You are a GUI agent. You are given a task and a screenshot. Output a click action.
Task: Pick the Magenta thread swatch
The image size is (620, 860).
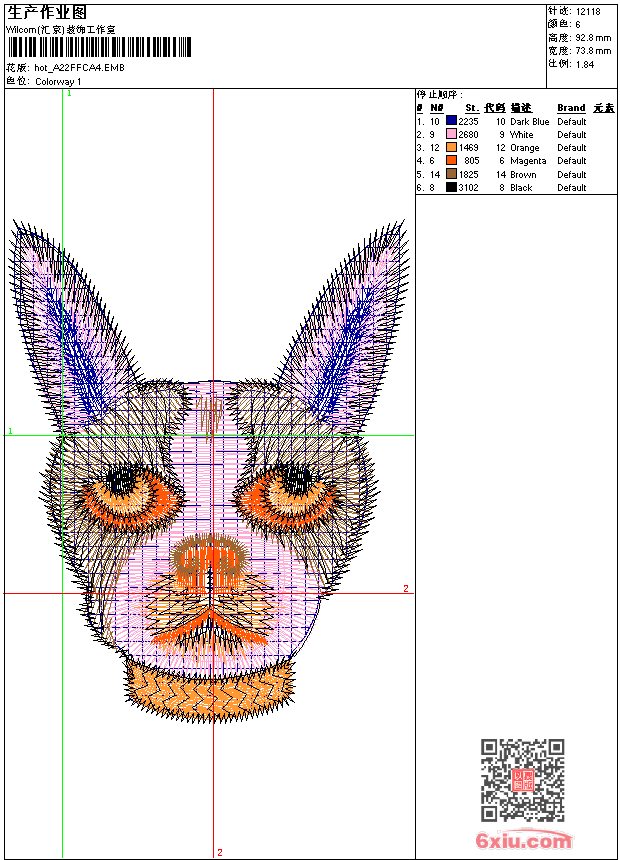(x=451, y=160)
